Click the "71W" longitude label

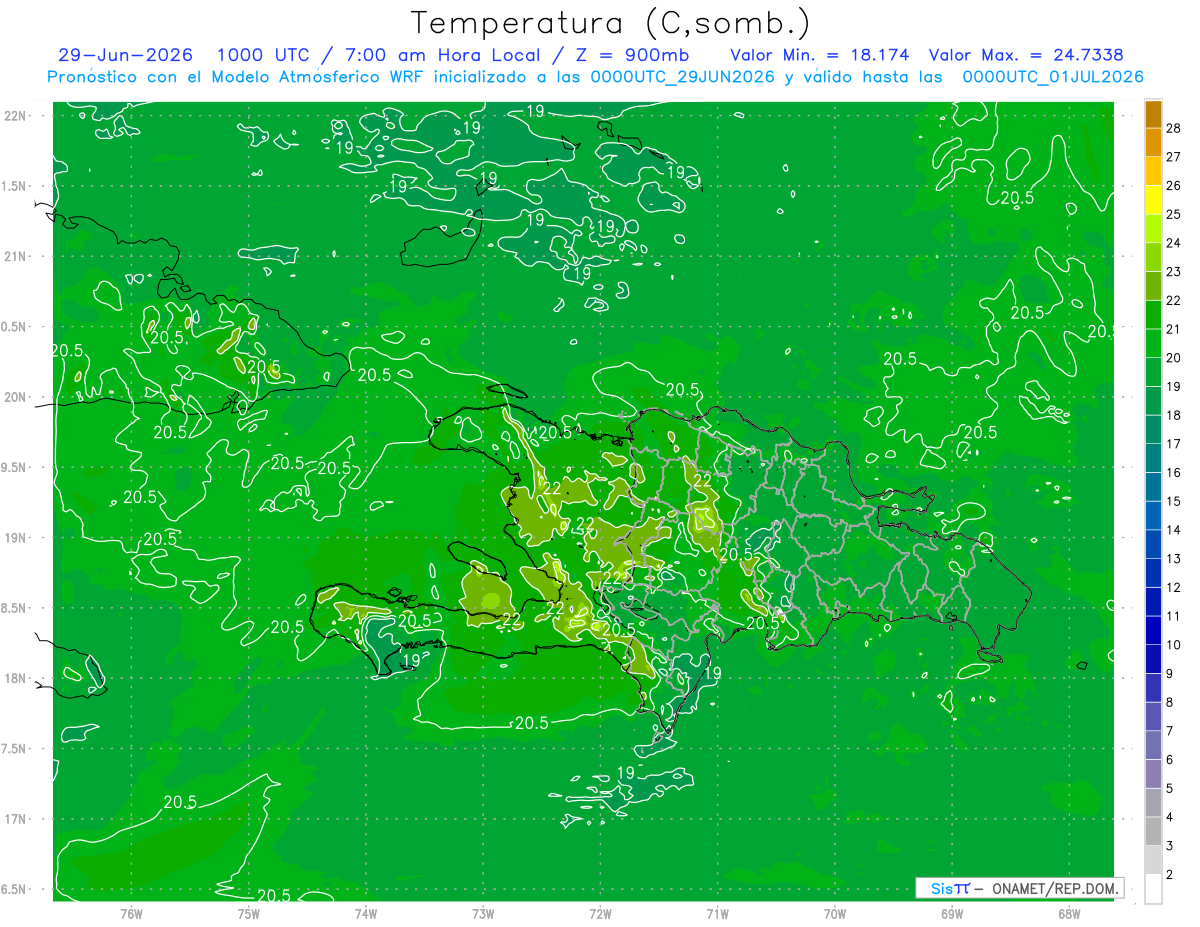point(717,913)
